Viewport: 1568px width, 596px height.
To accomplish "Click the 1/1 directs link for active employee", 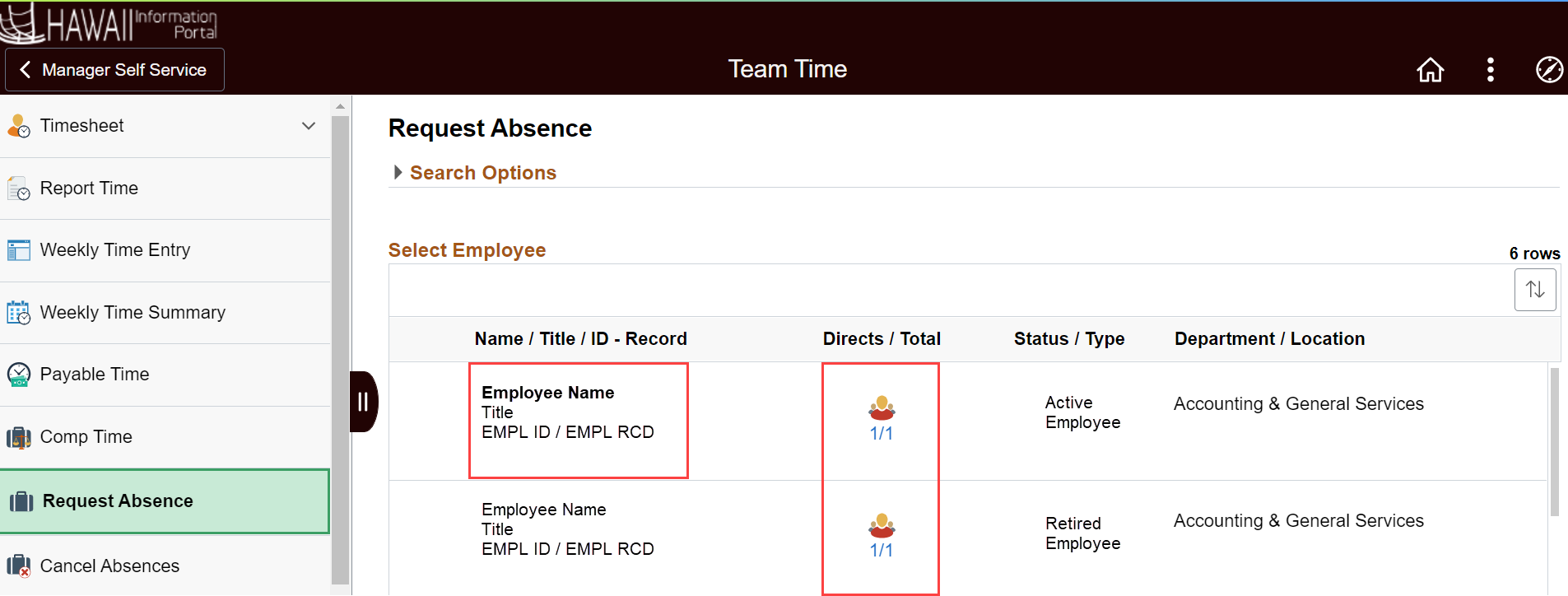I will (880, 431).
